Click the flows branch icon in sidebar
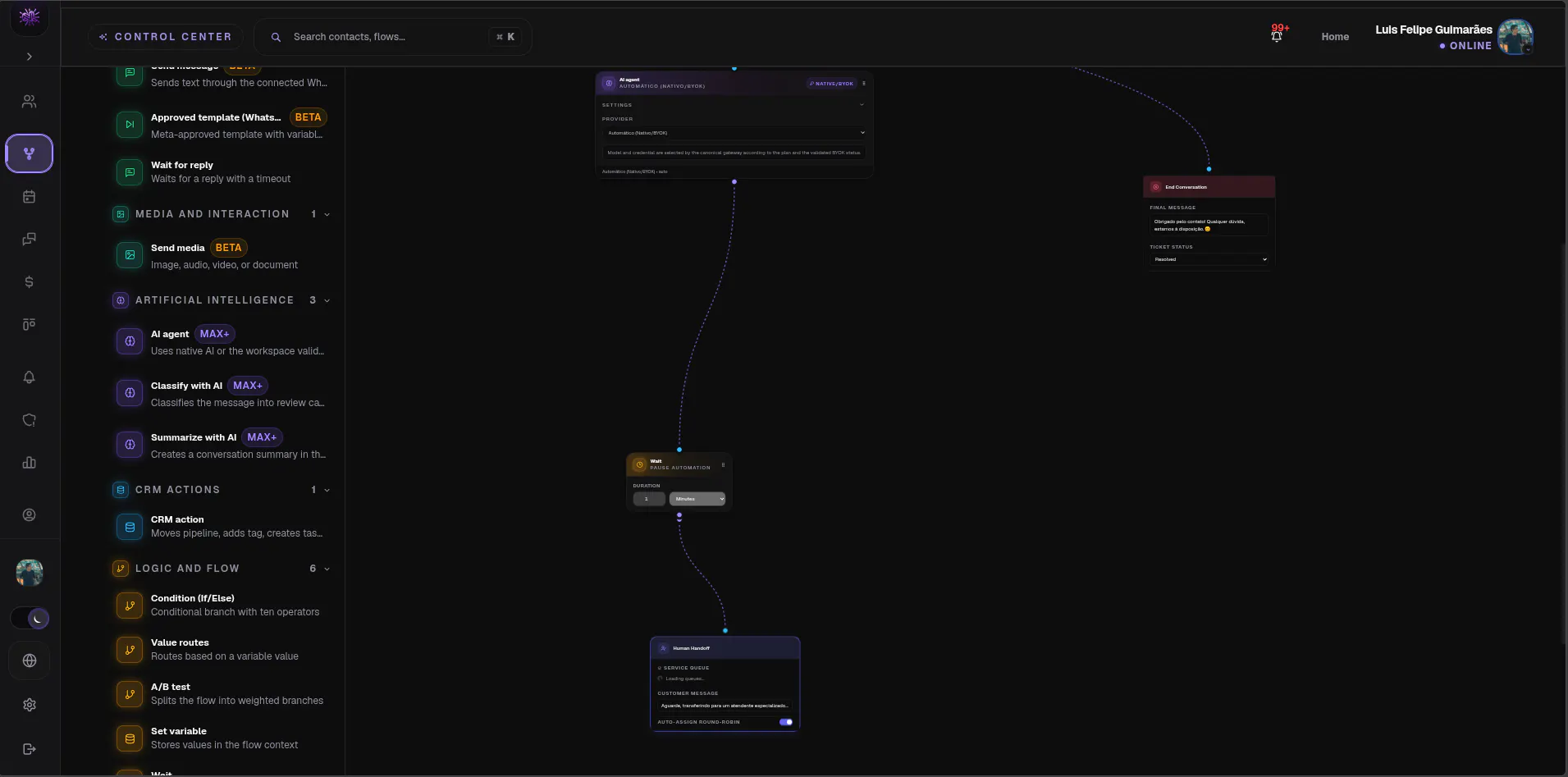The image size is (1568, 777). pos(30,153)
